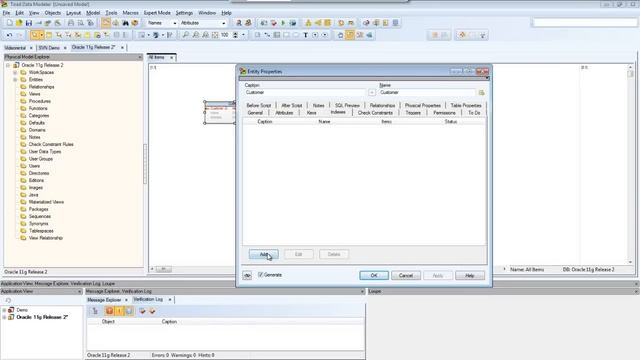Click the small button between Caption and Name
640x360 pixels.
pos(371,93)
